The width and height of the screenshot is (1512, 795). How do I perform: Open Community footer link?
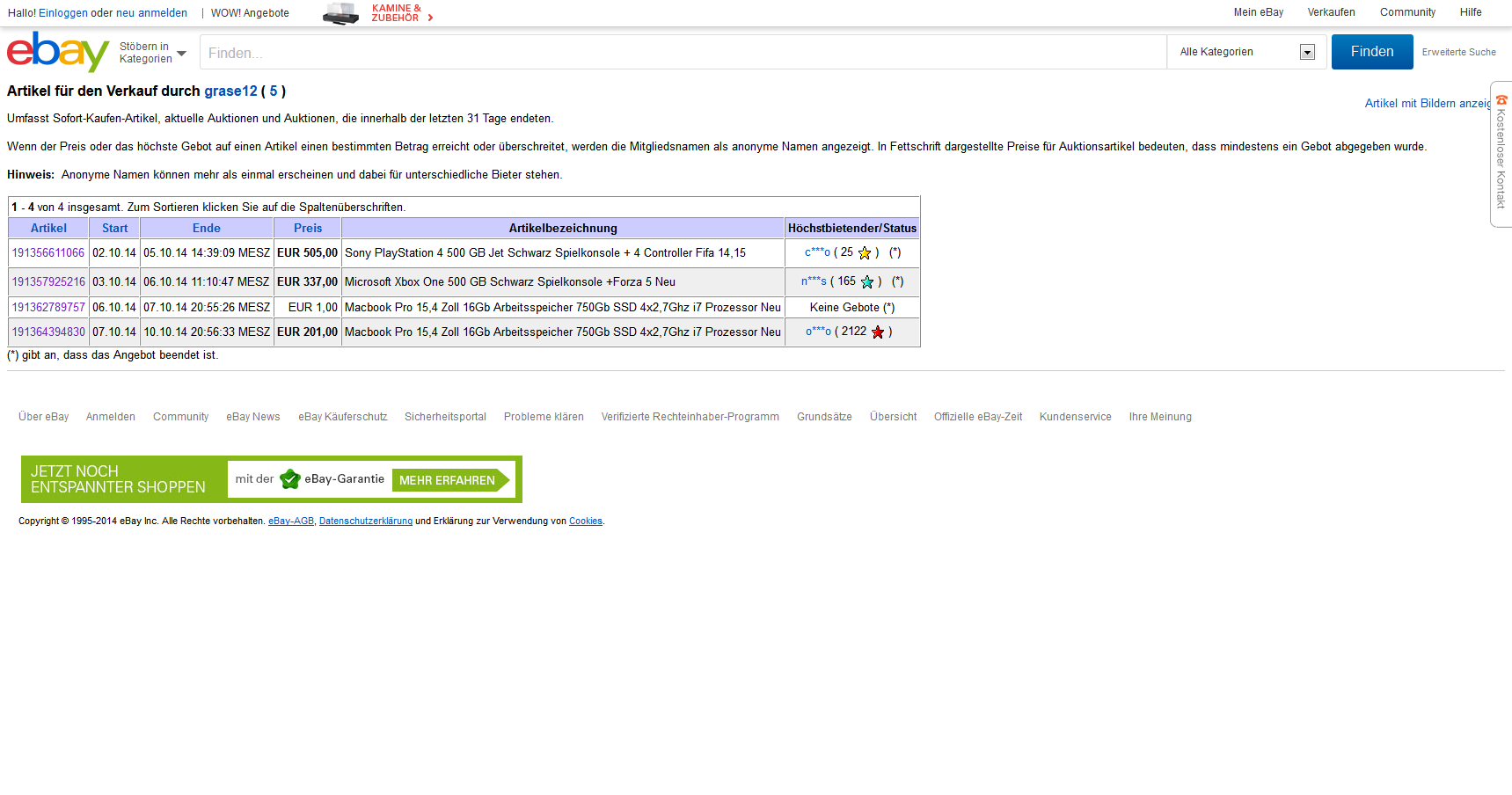click(x=181, y=417)
